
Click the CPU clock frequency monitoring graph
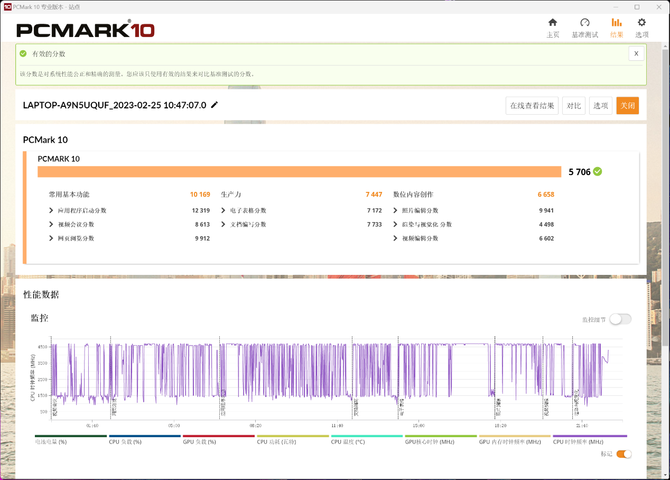pyautogui.click(x=336, y=379)
